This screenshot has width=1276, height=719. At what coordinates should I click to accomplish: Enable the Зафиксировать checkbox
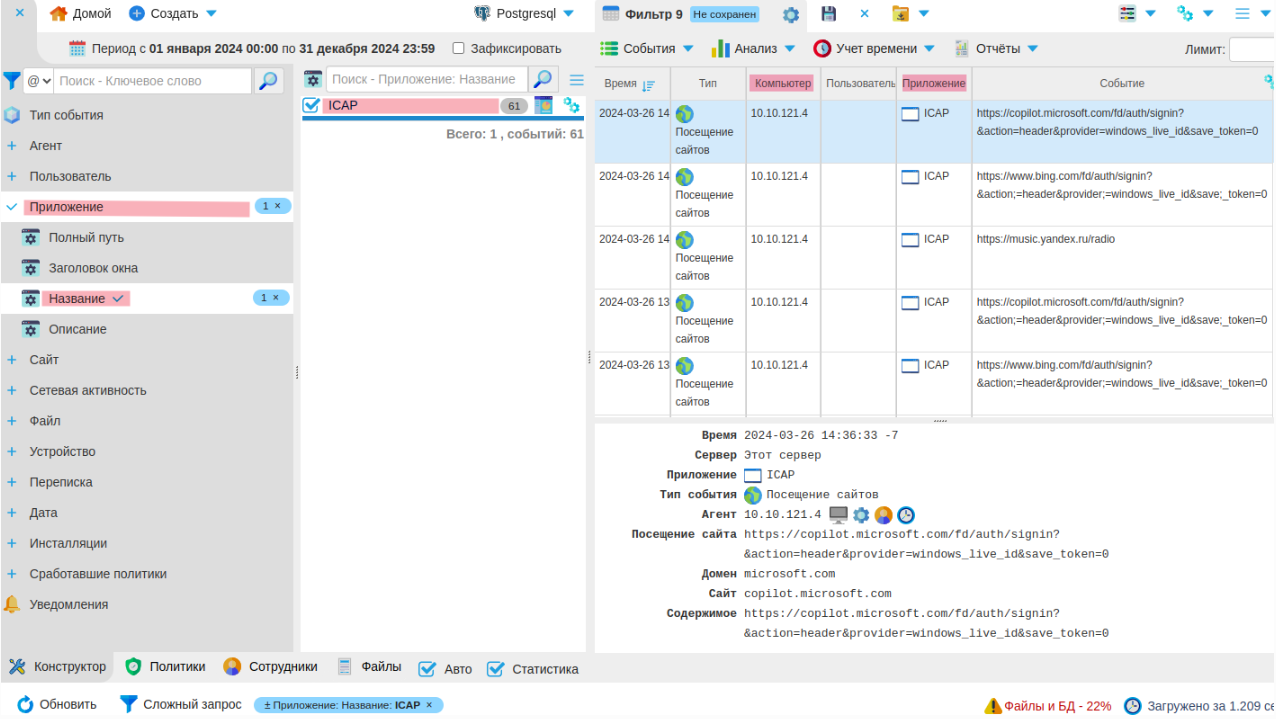458,48
